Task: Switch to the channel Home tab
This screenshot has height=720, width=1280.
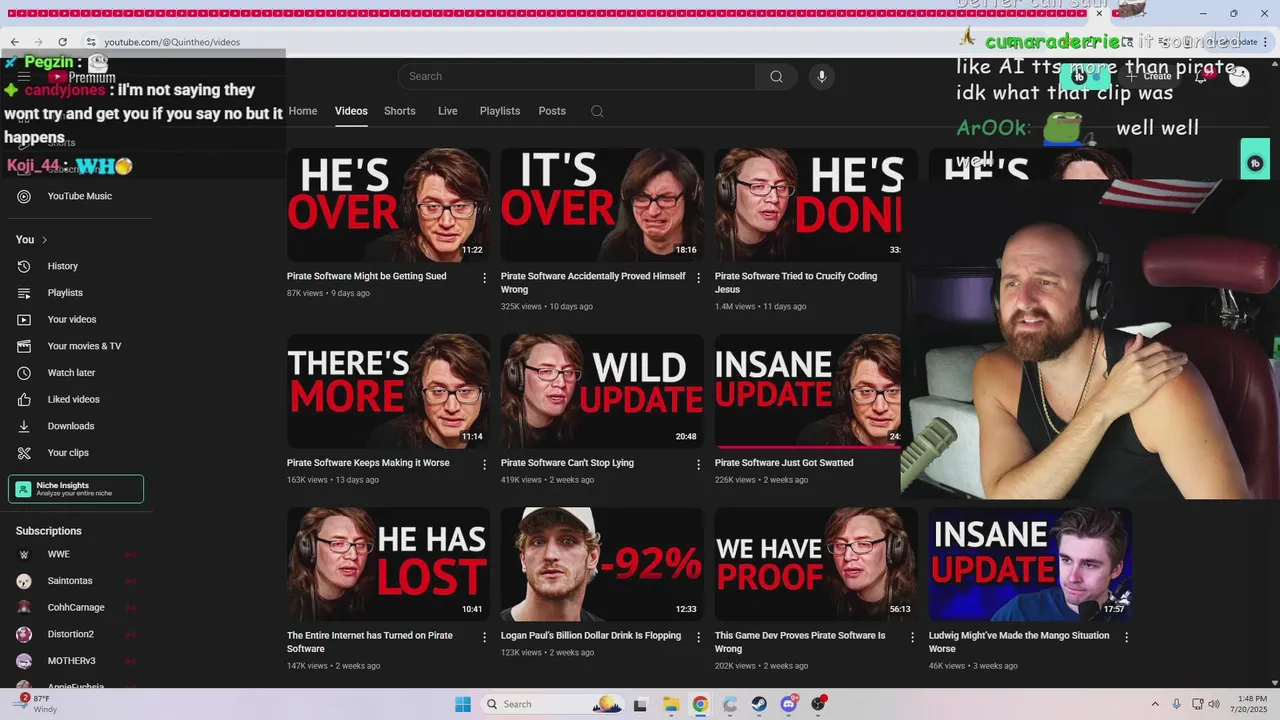Action: pos(303,111)
